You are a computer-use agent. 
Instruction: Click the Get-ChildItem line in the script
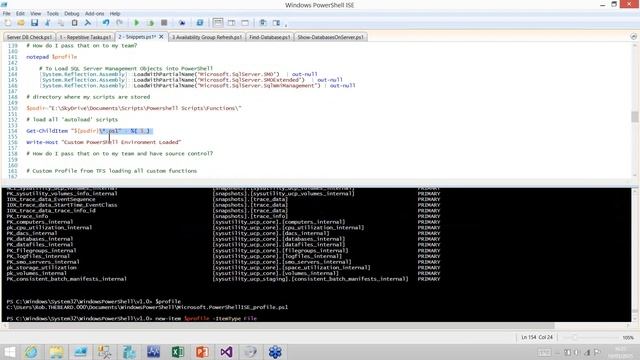coord(89,131)
